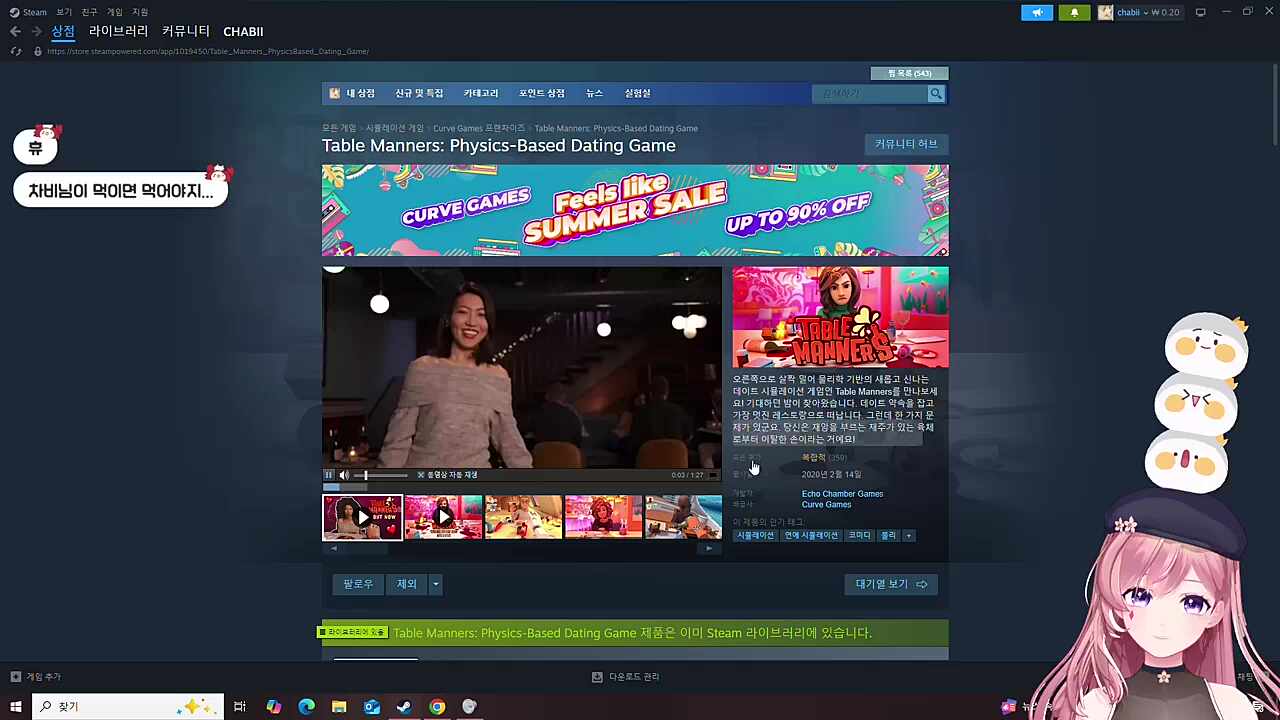The image size is (1280, 720).
Task: Open the 카테고리 categories menu
Action: tap(481, 94)
